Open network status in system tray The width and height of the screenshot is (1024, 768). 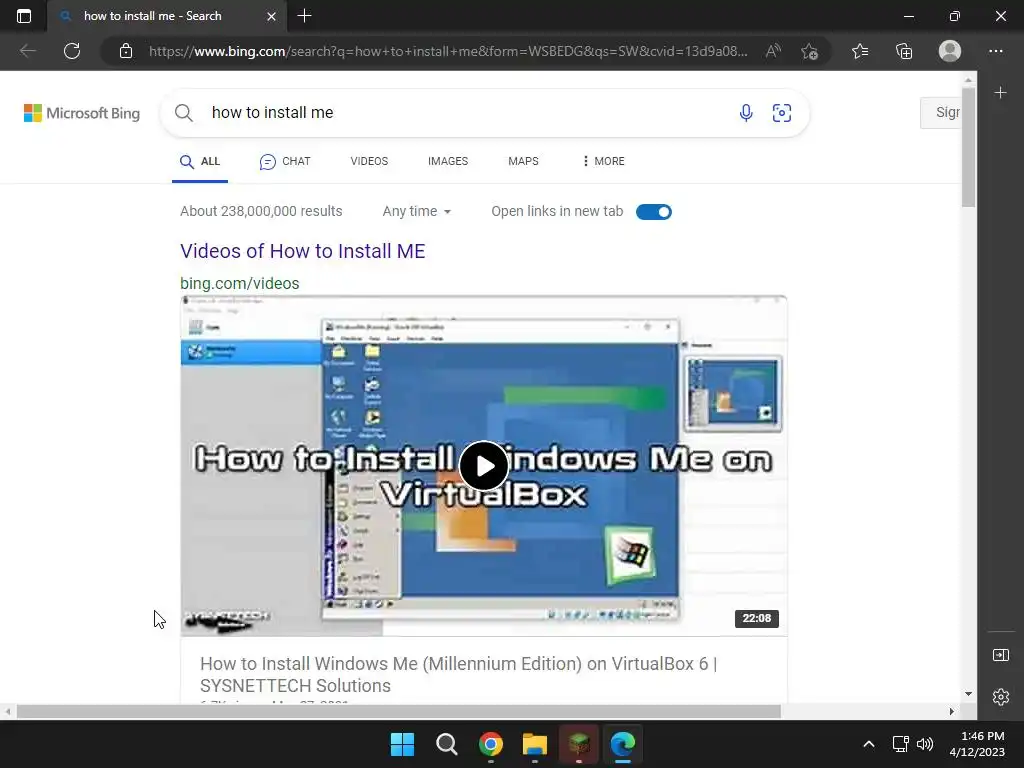tap(901, 744)
